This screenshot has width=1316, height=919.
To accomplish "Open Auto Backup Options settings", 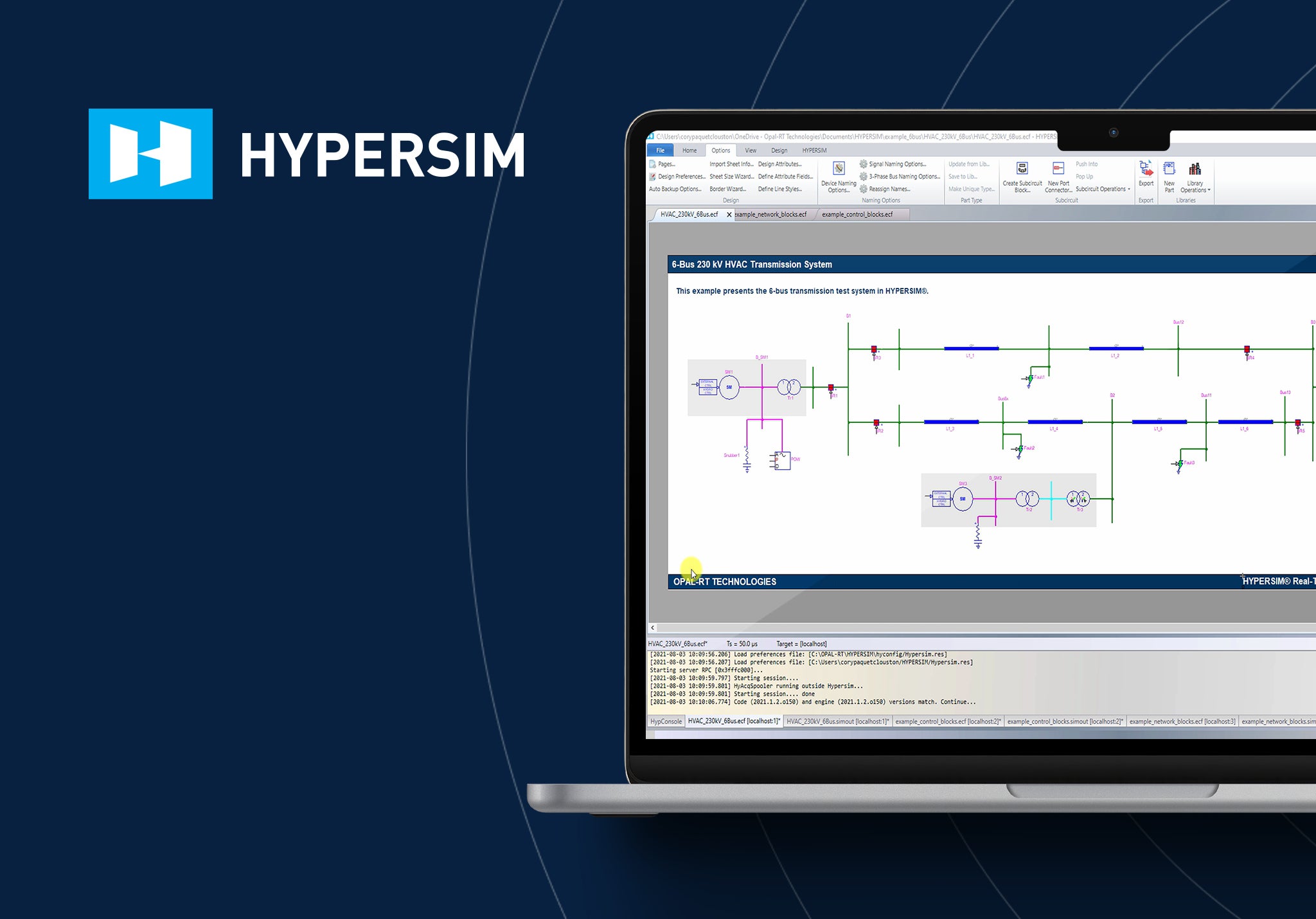I will 674,189.
